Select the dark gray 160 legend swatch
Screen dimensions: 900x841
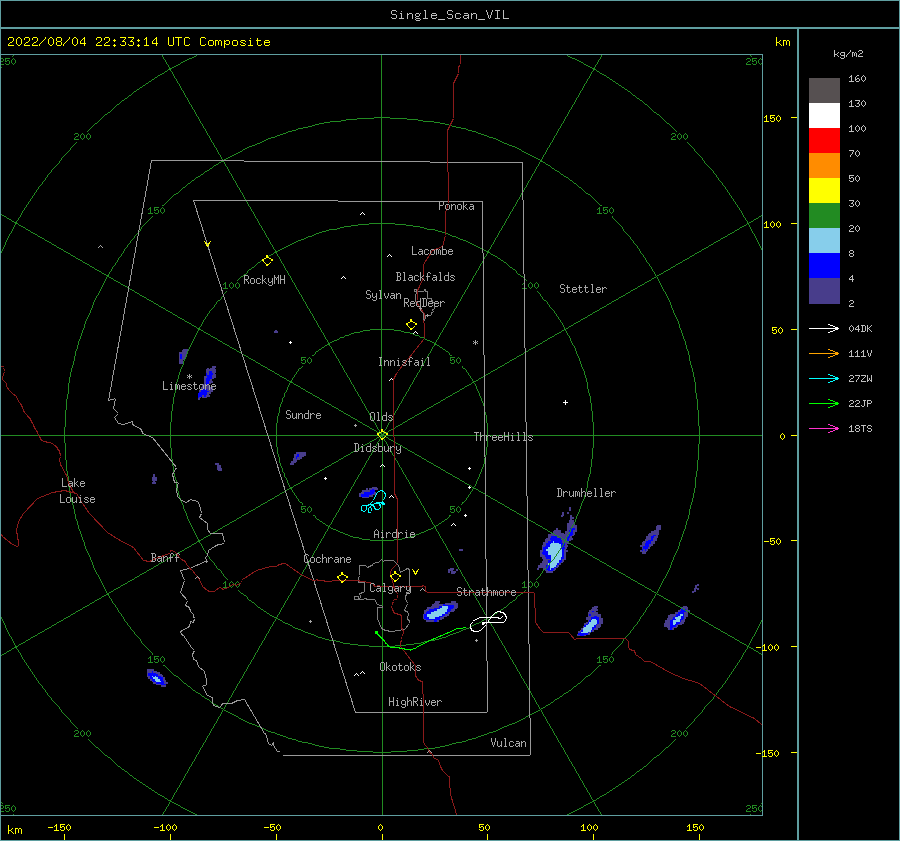(824, 90)
